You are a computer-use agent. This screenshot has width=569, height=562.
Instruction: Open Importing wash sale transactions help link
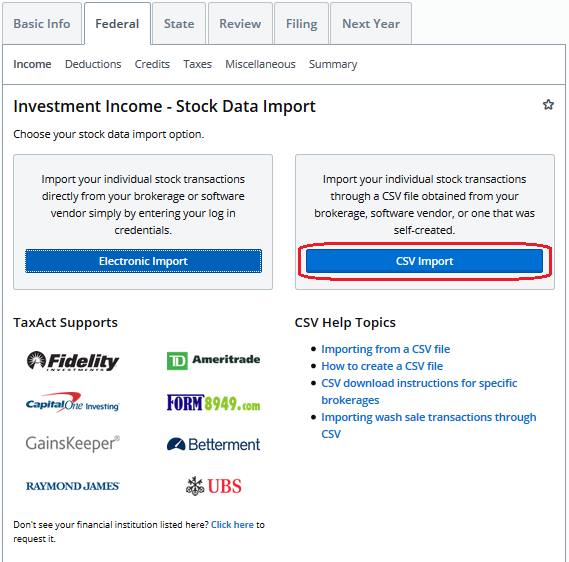click(429, 426)
